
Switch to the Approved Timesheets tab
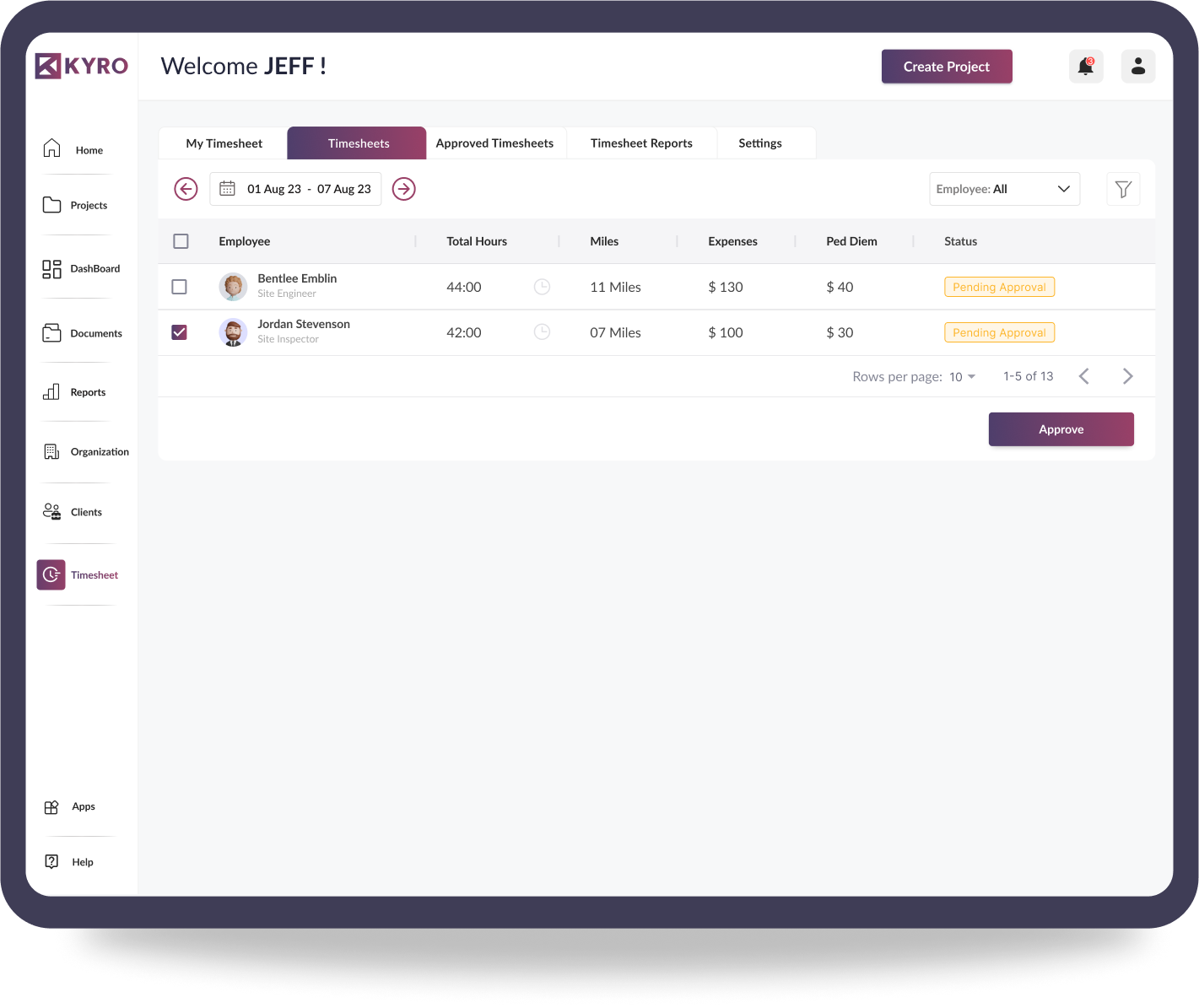[495, 143]
